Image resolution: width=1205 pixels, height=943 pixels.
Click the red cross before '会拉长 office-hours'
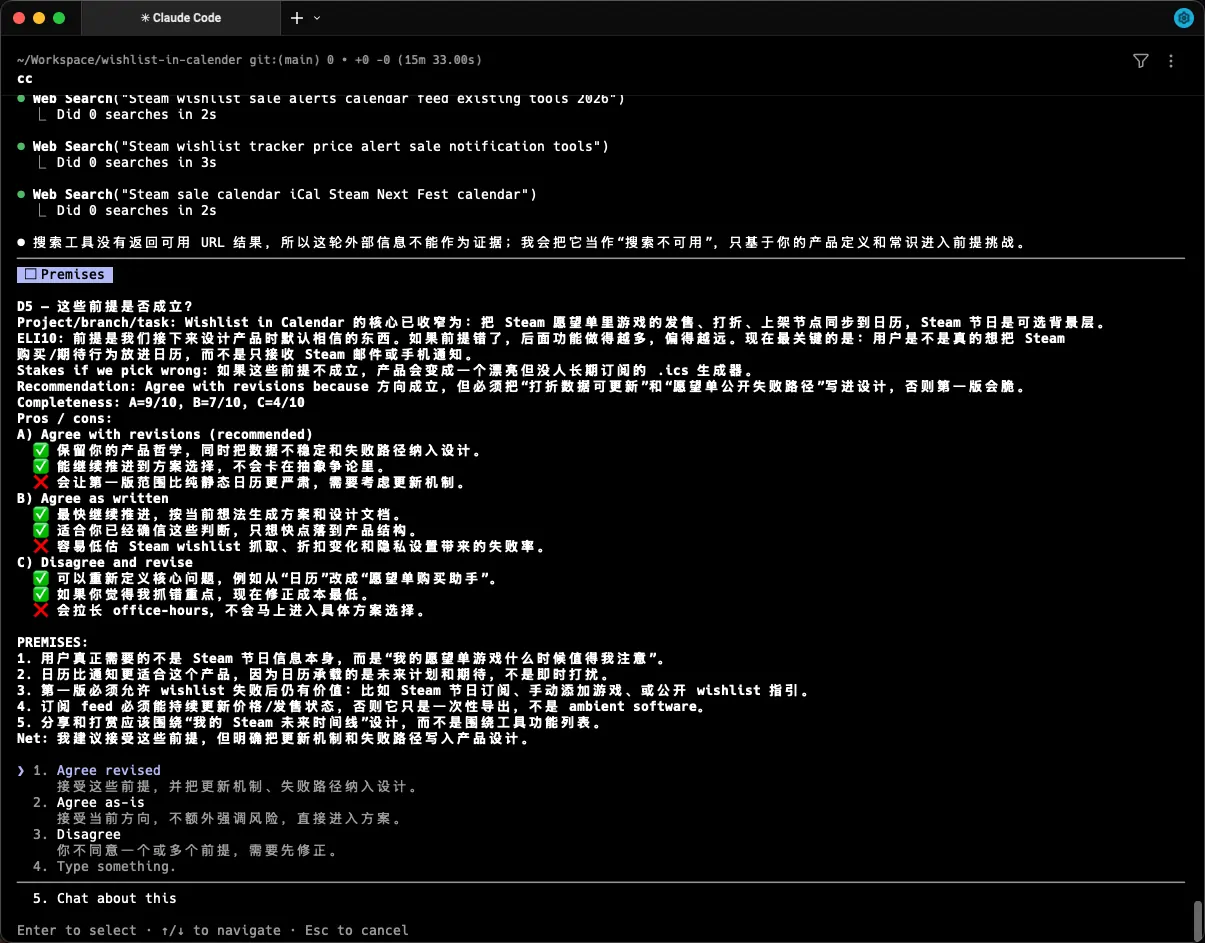[41, 610]
